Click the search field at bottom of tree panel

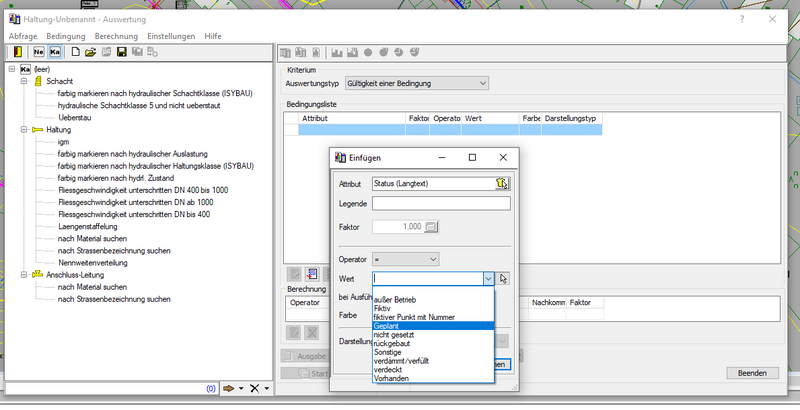coord(111,389)
